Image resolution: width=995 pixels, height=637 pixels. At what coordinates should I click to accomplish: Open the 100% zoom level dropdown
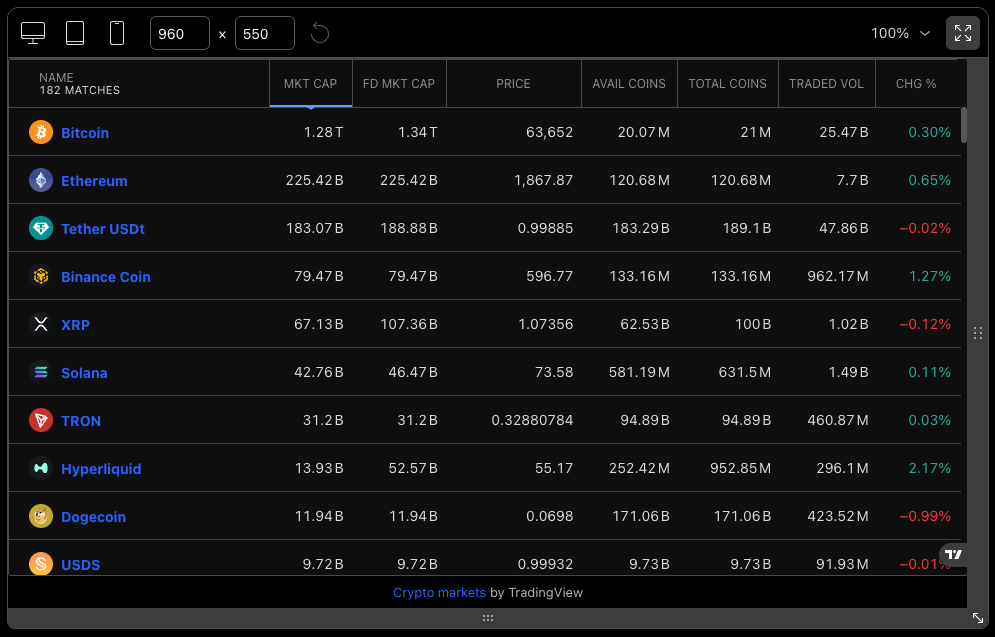tap(900, 33)
